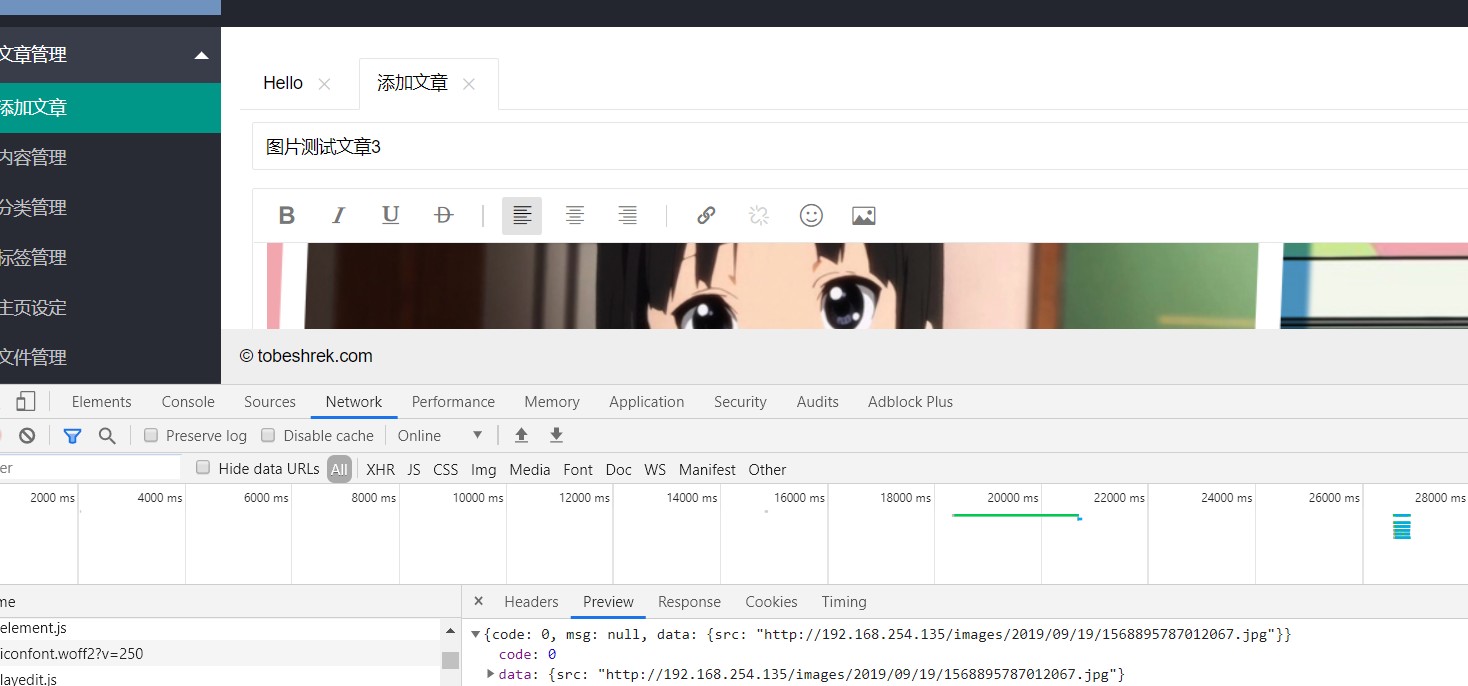Open the Response tab

tap(689, 602)
